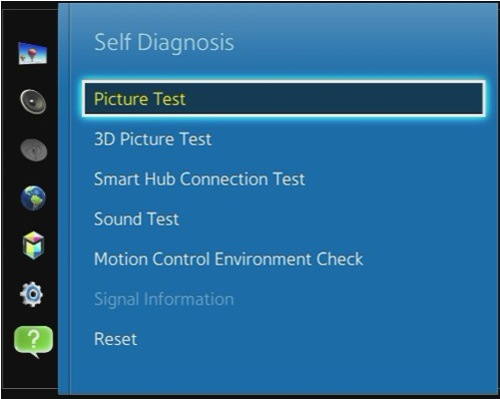
Task: Open Motion Control Environment Check
Action: pos(229,259)
